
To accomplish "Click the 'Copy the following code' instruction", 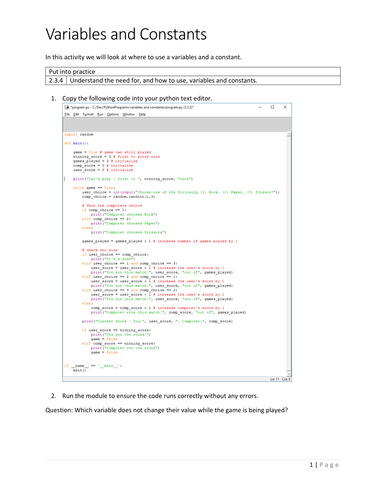I will pyautogui.click(x=137, y=98).
